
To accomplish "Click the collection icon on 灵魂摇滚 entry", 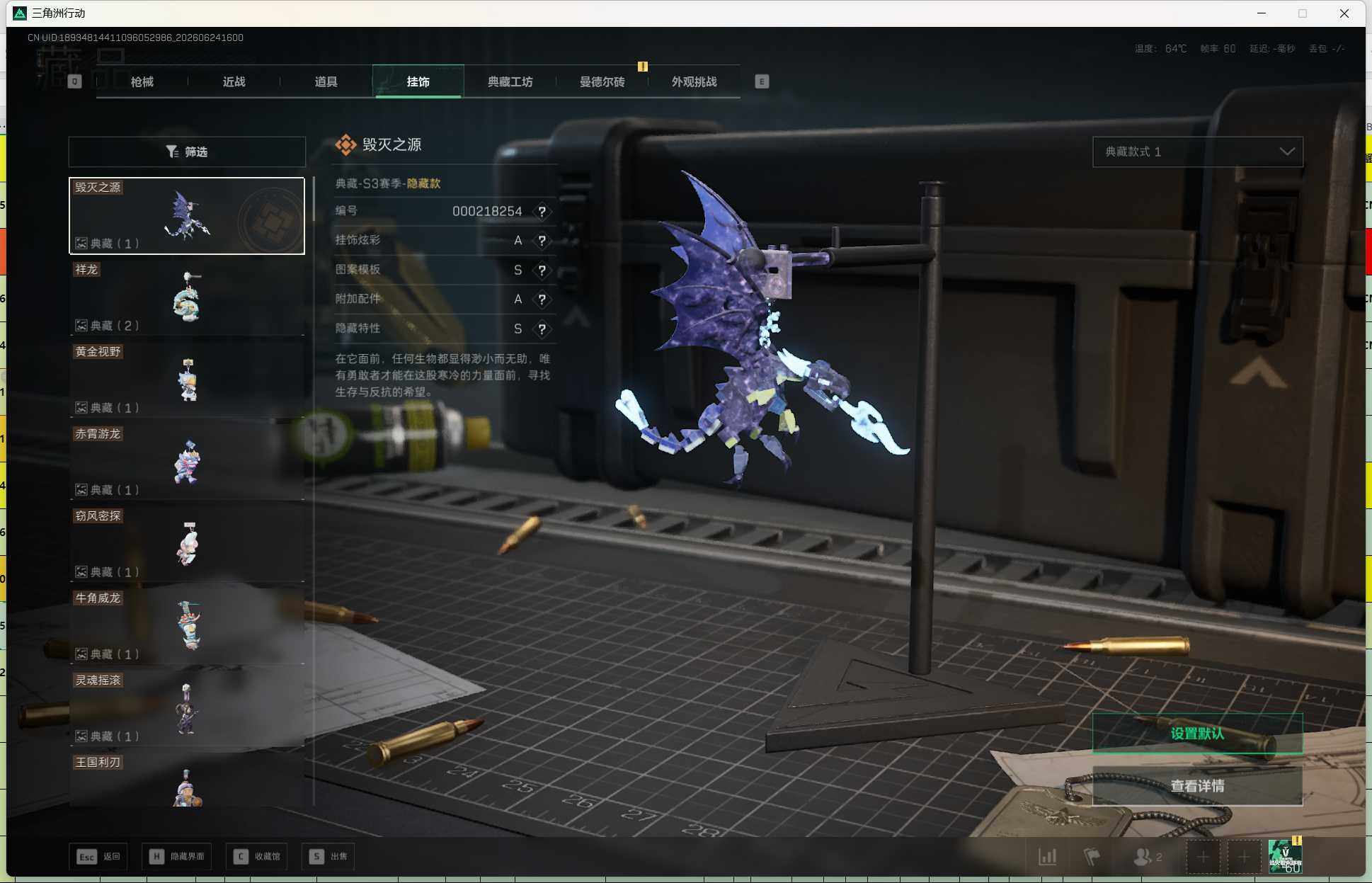I will click(81, 736).
